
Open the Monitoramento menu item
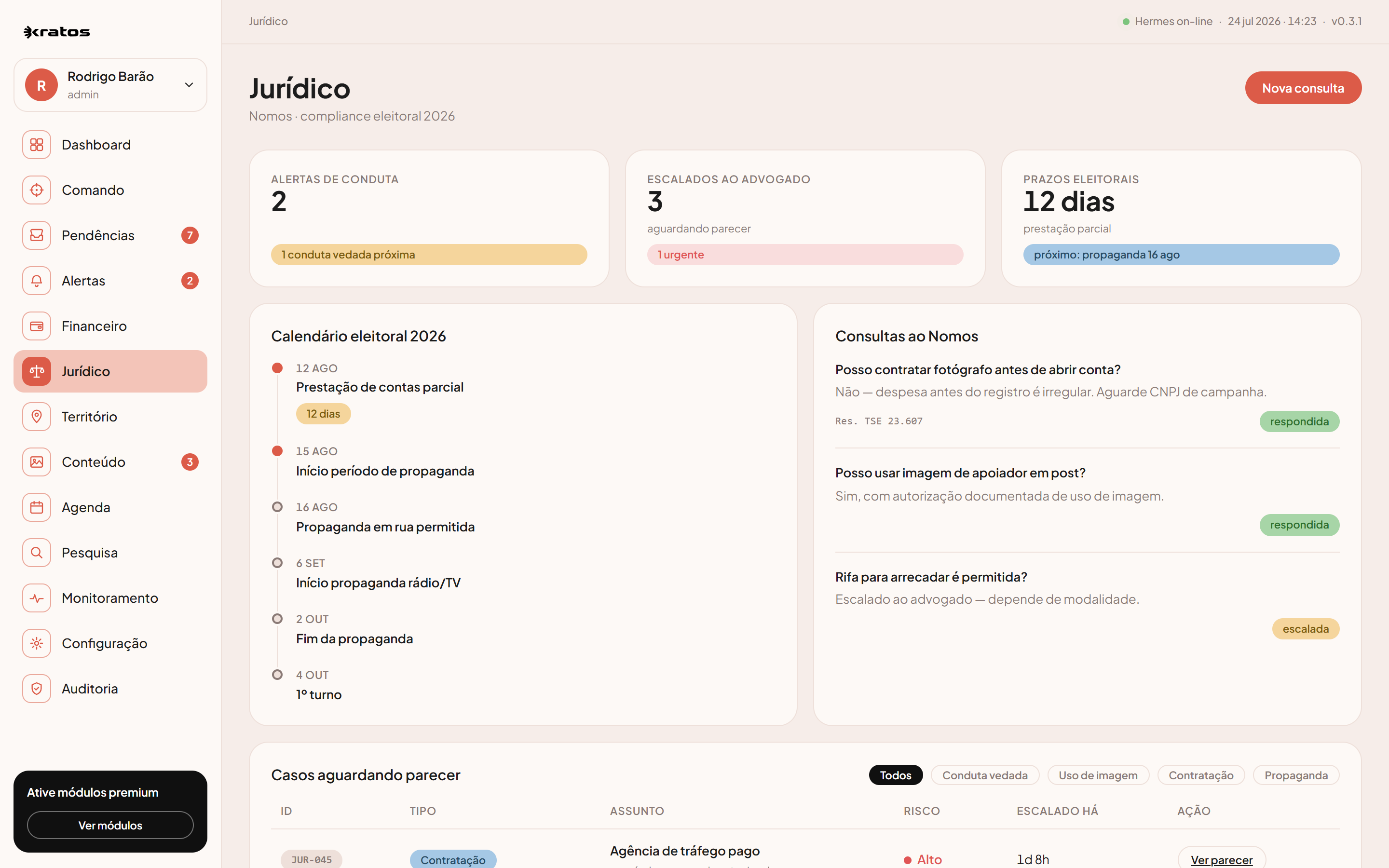click(110, 598)
